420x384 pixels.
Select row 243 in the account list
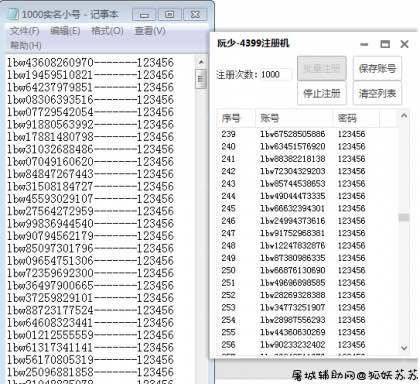click(307, 184)
